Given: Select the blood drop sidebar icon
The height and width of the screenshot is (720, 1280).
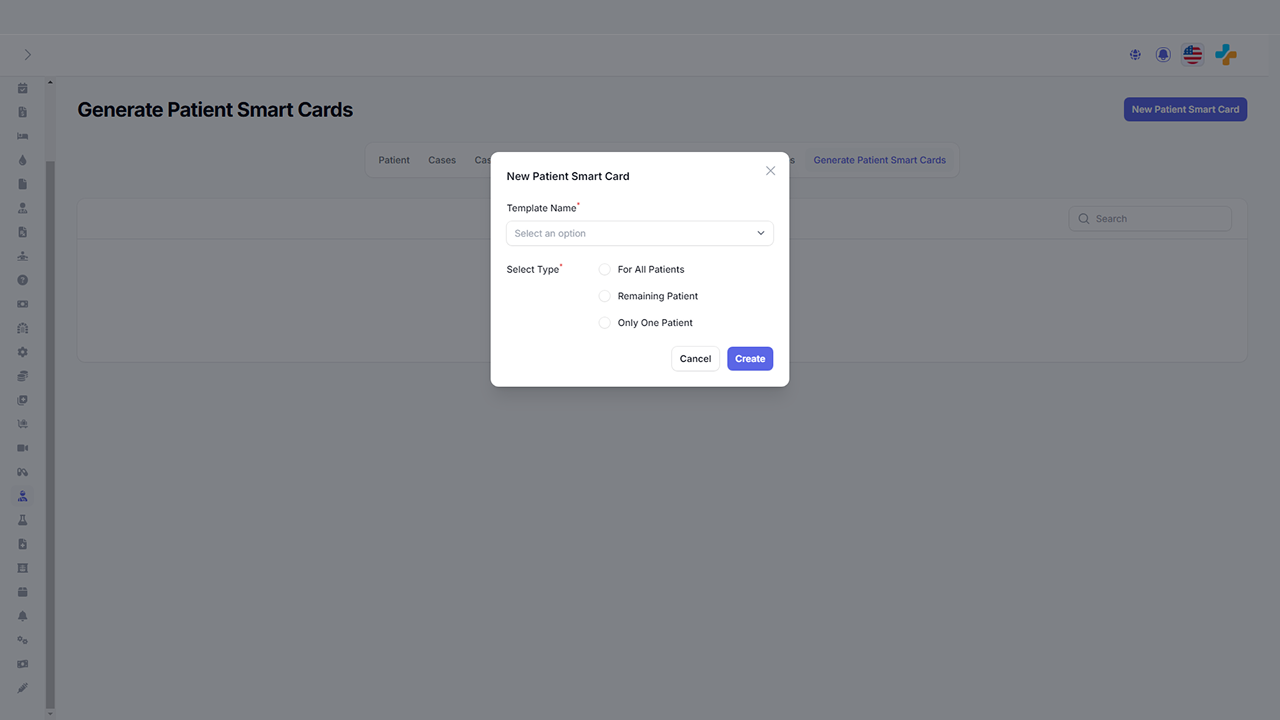Looking at the screenshot, I should pyautogui.click(x=23, y=160).
